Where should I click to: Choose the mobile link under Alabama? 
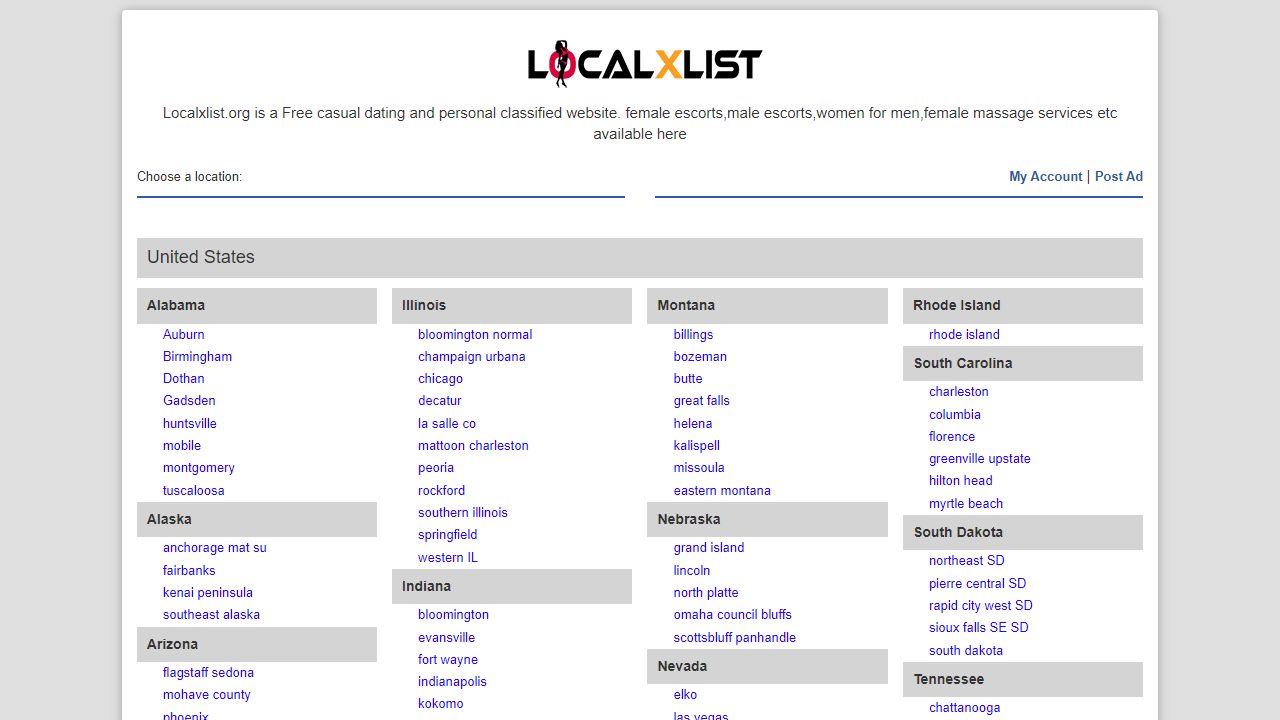click(182, 445)
